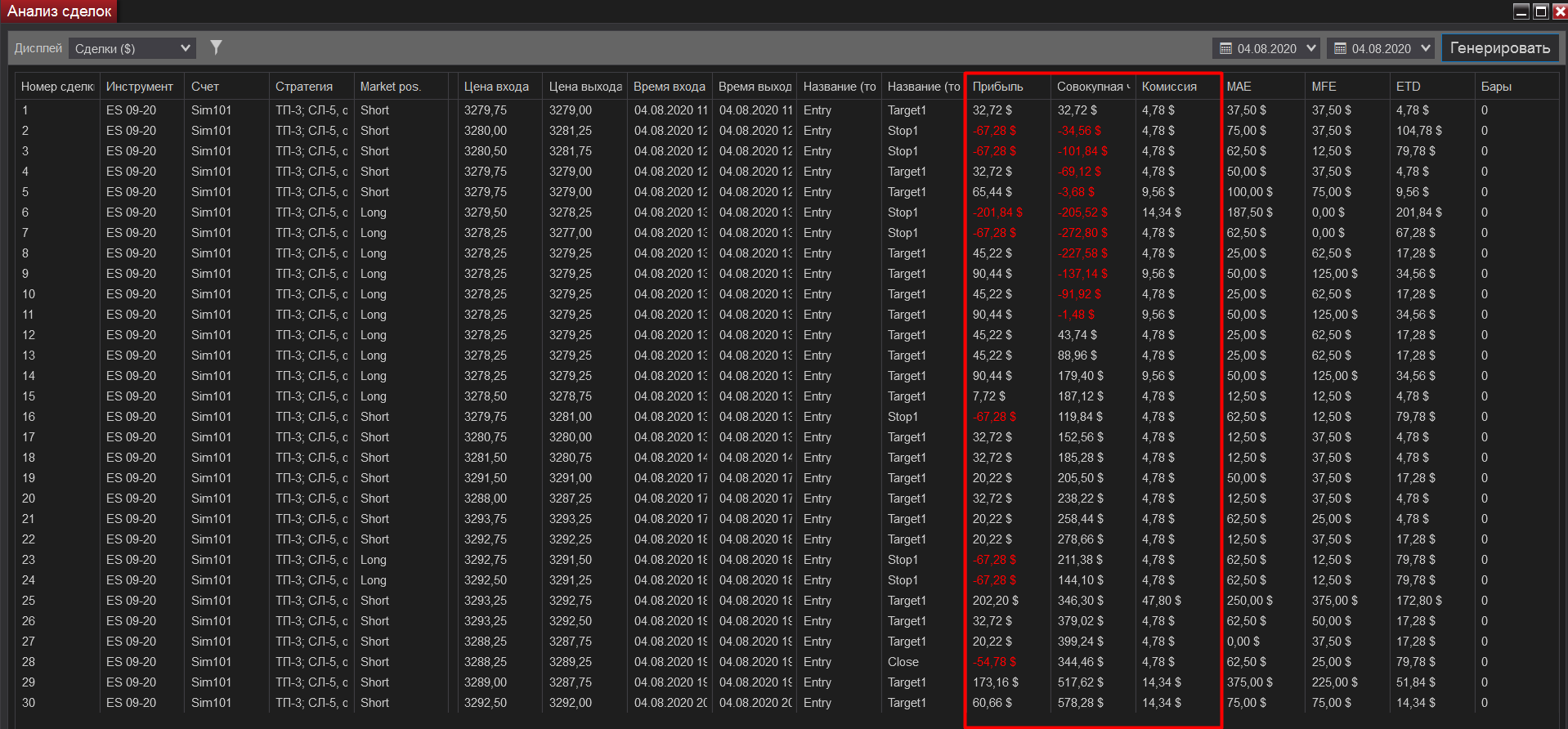Sort by the Время входа column header
Viewport: 1568px width, 729px height.
(670, 87)
